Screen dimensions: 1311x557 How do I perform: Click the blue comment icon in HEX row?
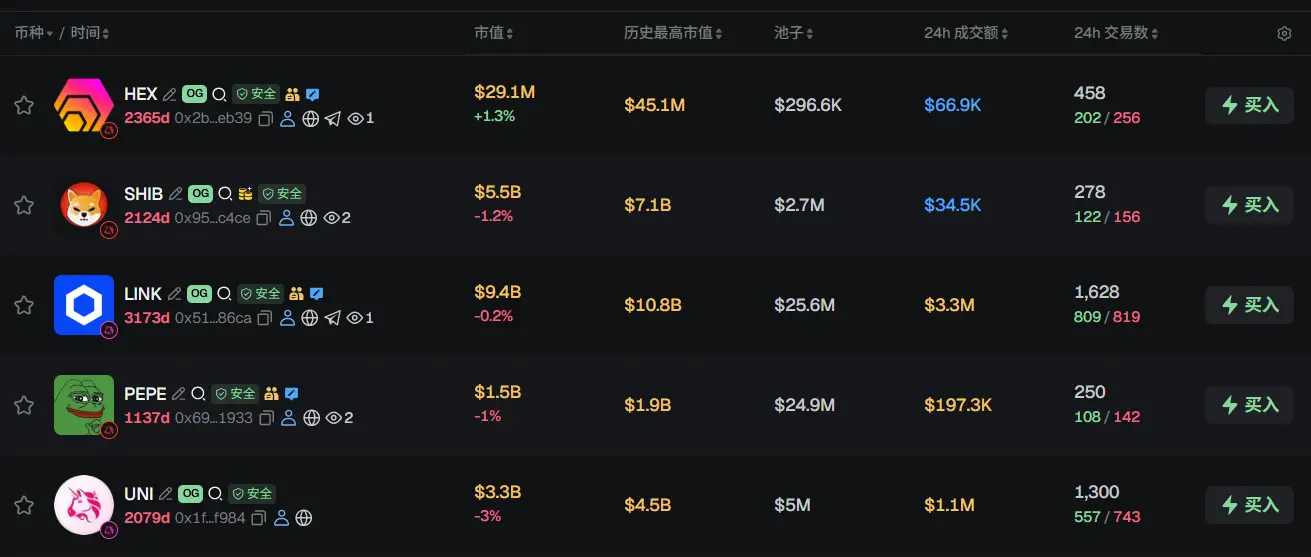312,94
